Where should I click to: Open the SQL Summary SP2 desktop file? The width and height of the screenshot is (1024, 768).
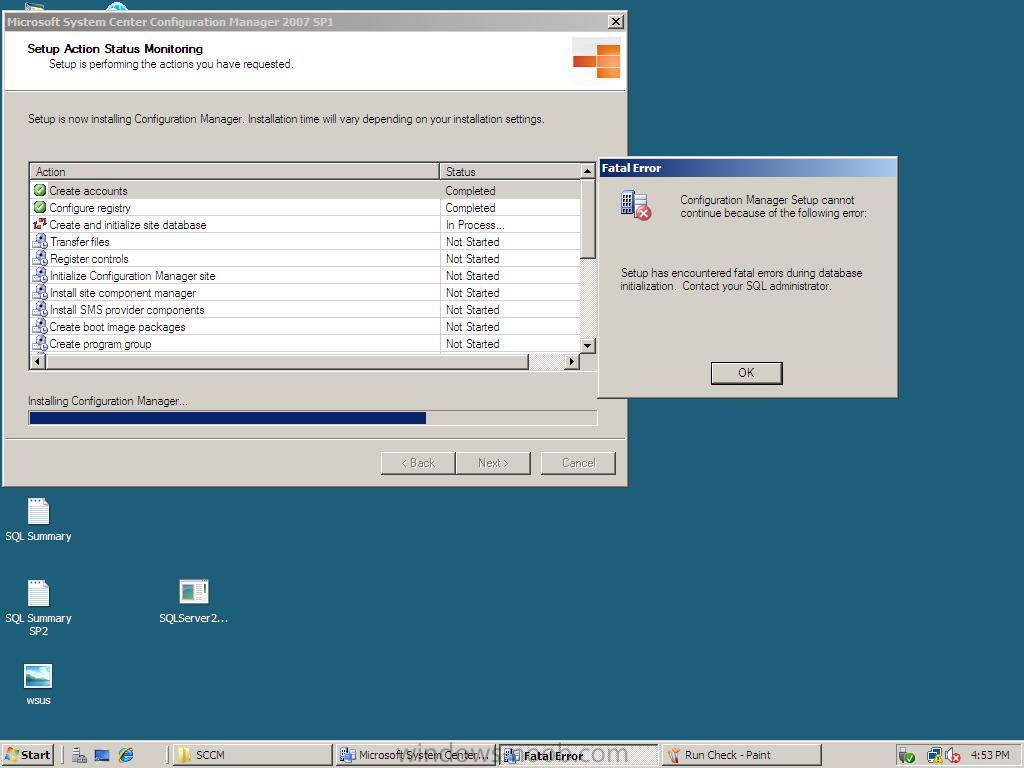39,608
